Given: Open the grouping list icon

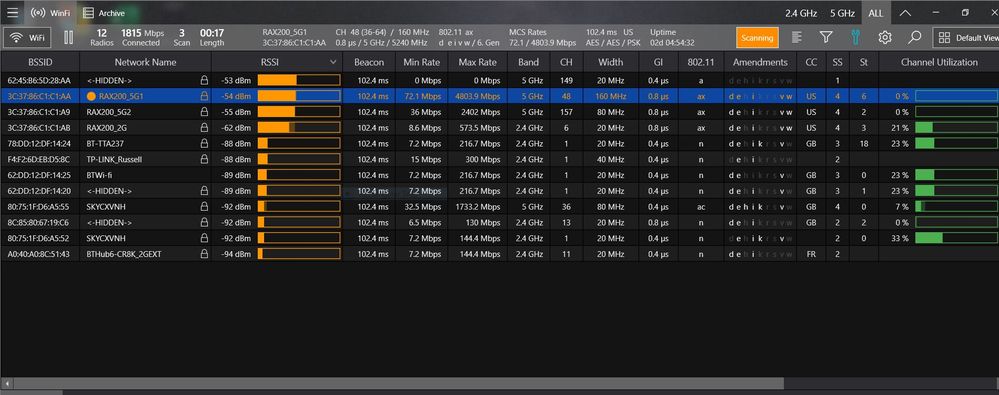Looking at the screenshot, I should click(x=796, y=38).
